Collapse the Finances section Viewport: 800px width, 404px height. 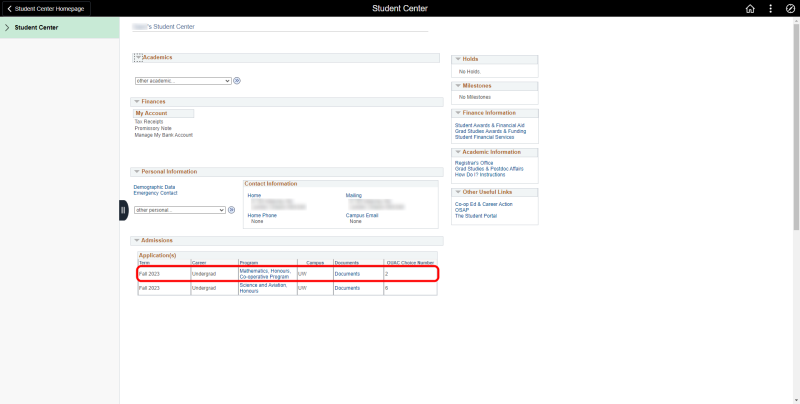[137, 102]
